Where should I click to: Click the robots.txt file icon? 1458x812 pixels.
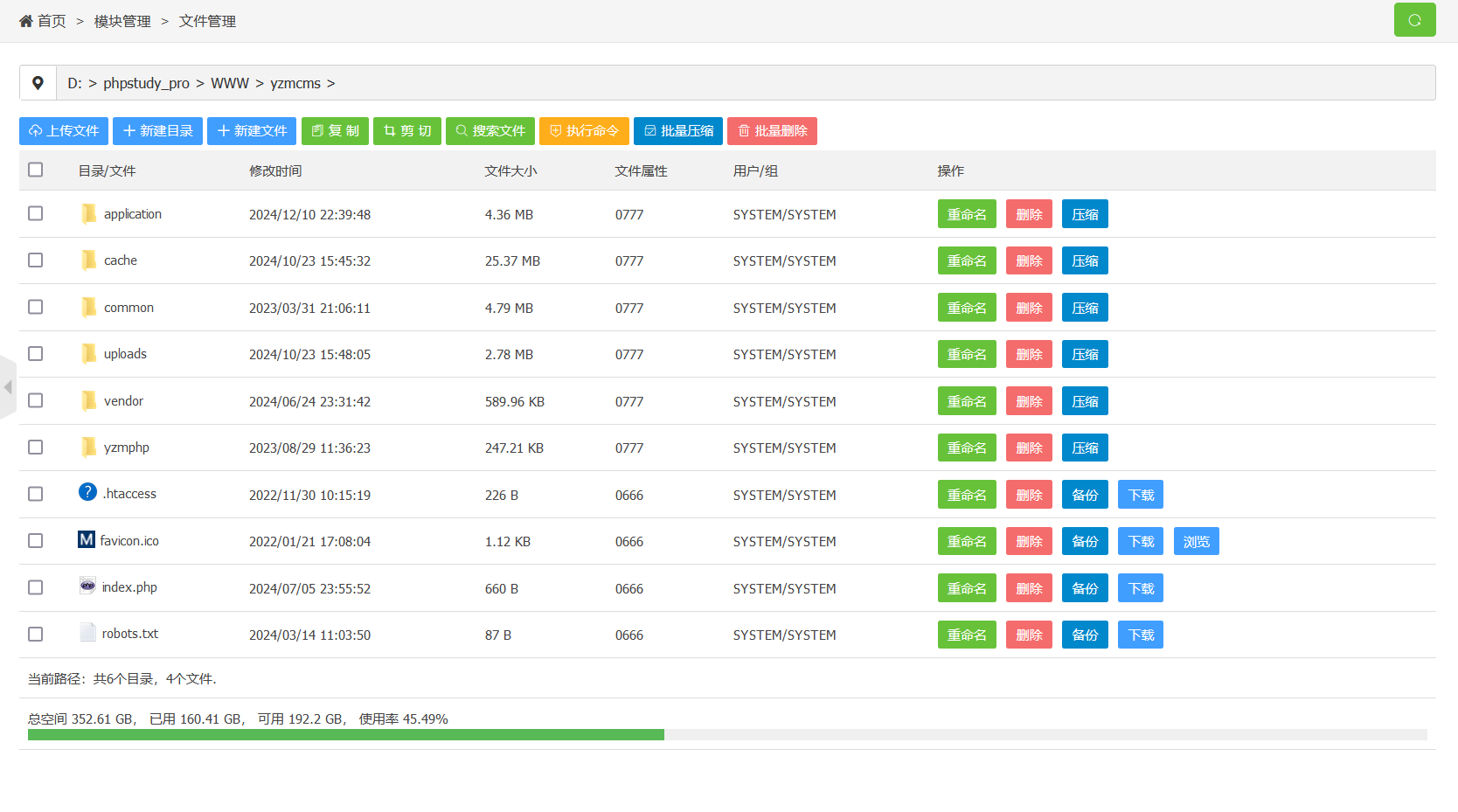tap(87, 633)
